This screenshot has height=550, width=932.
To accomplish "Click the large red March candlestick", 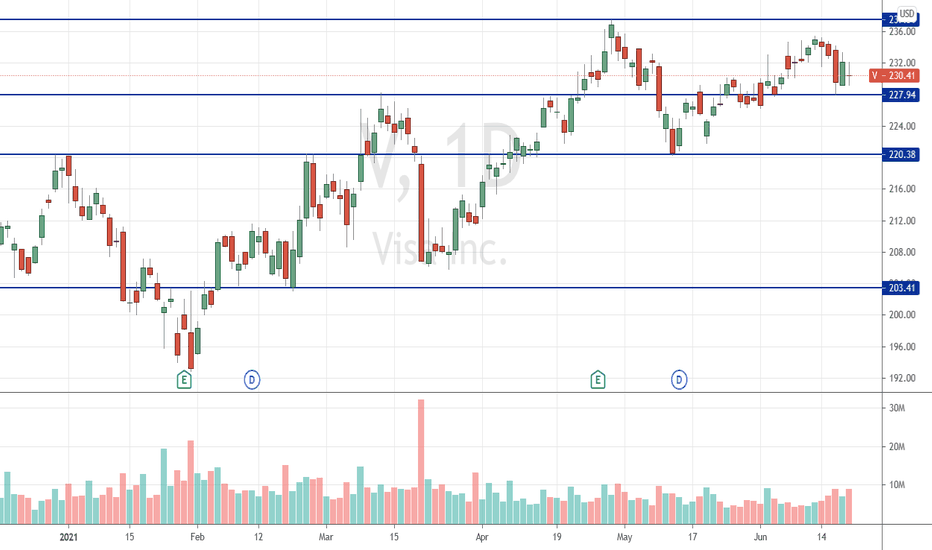I will [x=421, y=213].
